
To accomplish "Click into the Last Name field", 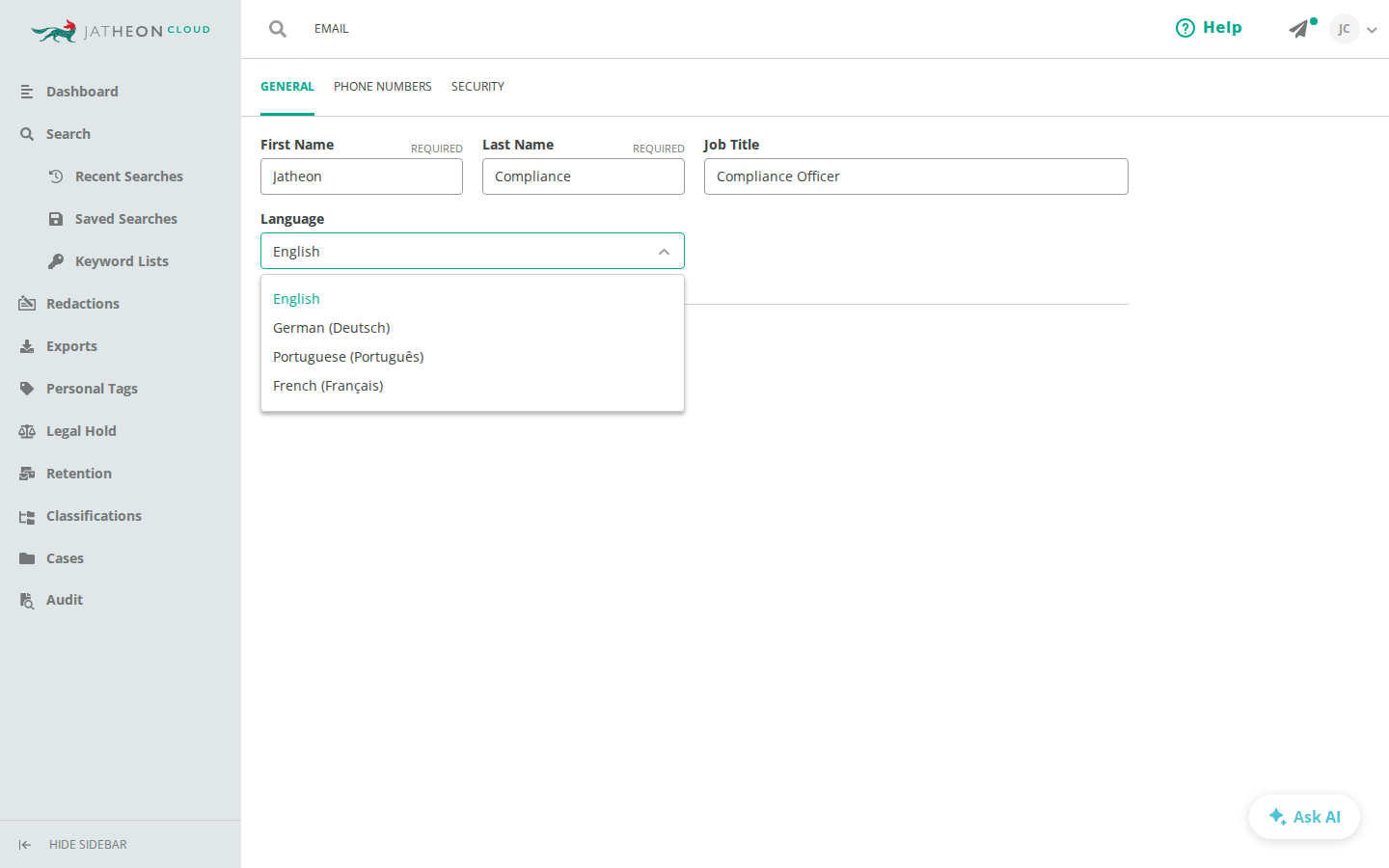I will (x=584, y=176).
